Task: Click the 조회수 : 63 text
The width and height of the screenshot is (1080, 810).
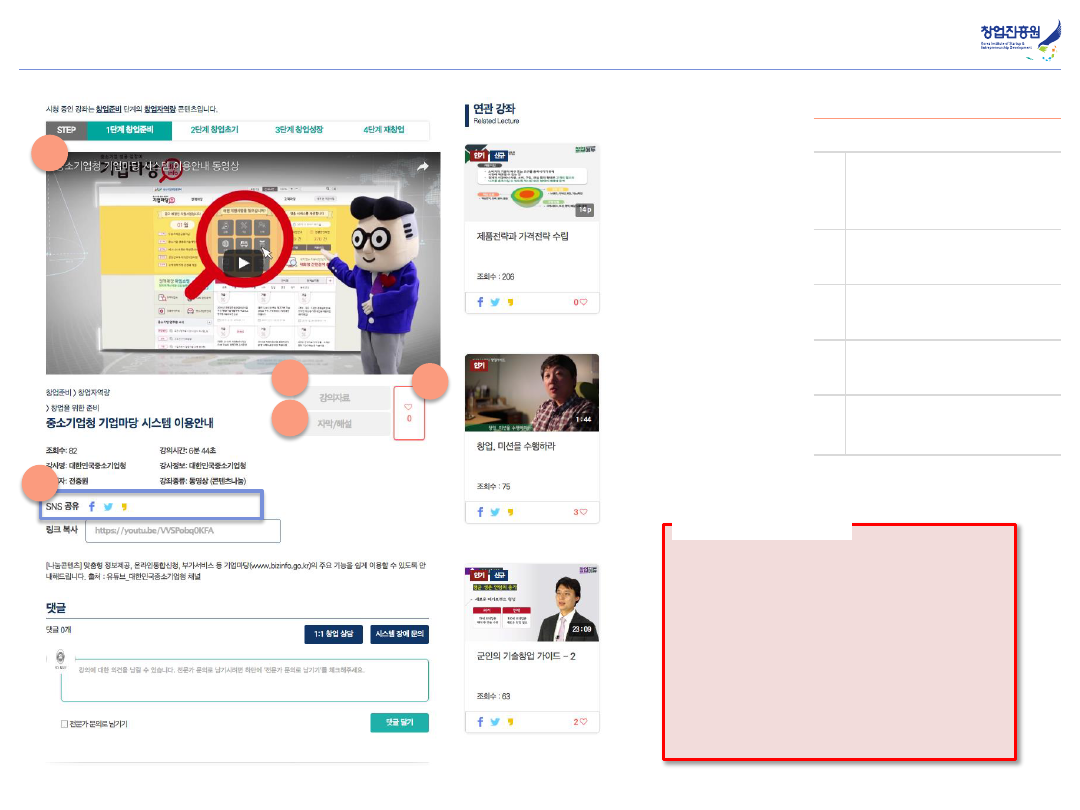Action: point(493,696)
